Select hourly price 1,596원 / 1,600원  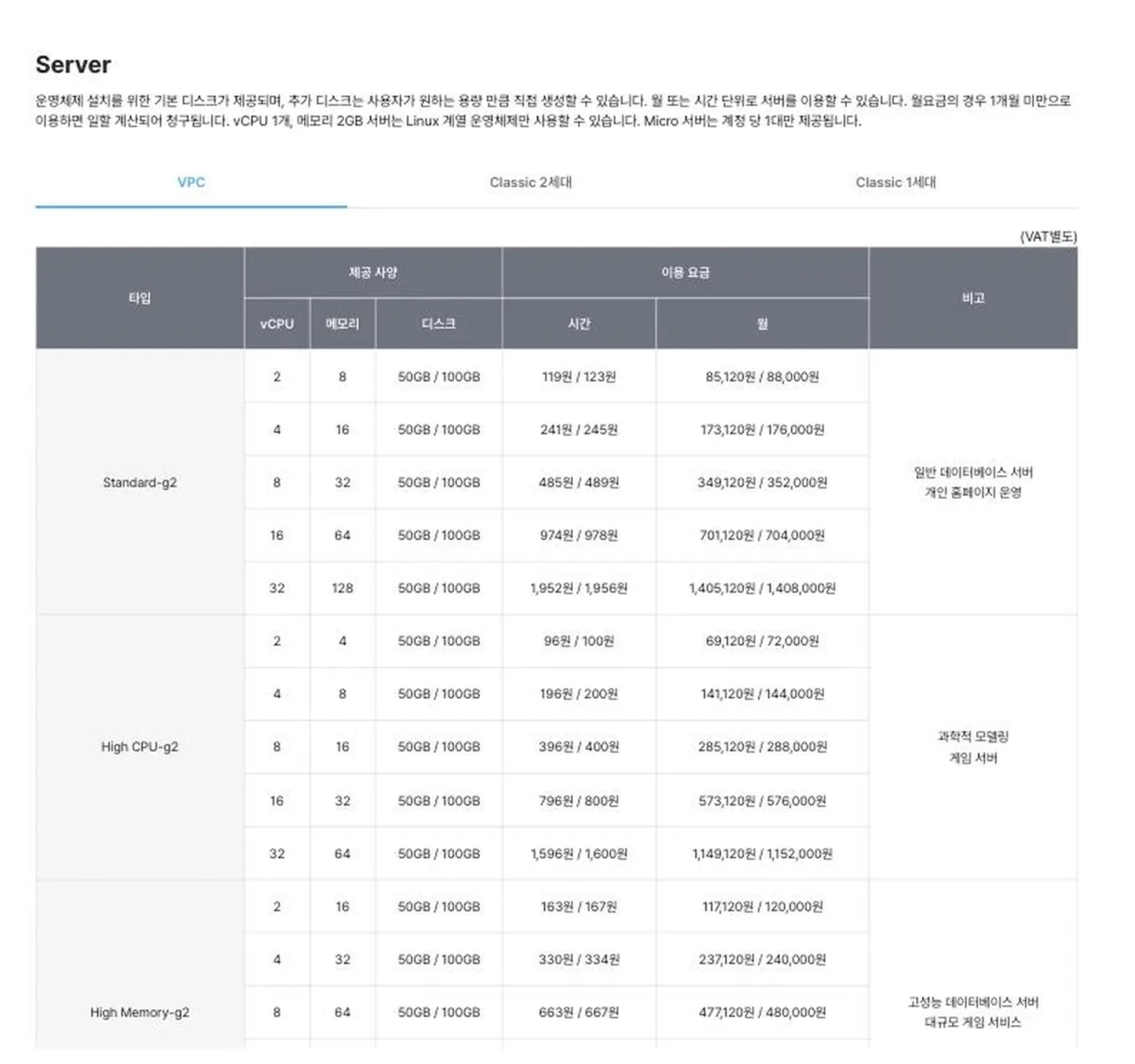(579, 854)
